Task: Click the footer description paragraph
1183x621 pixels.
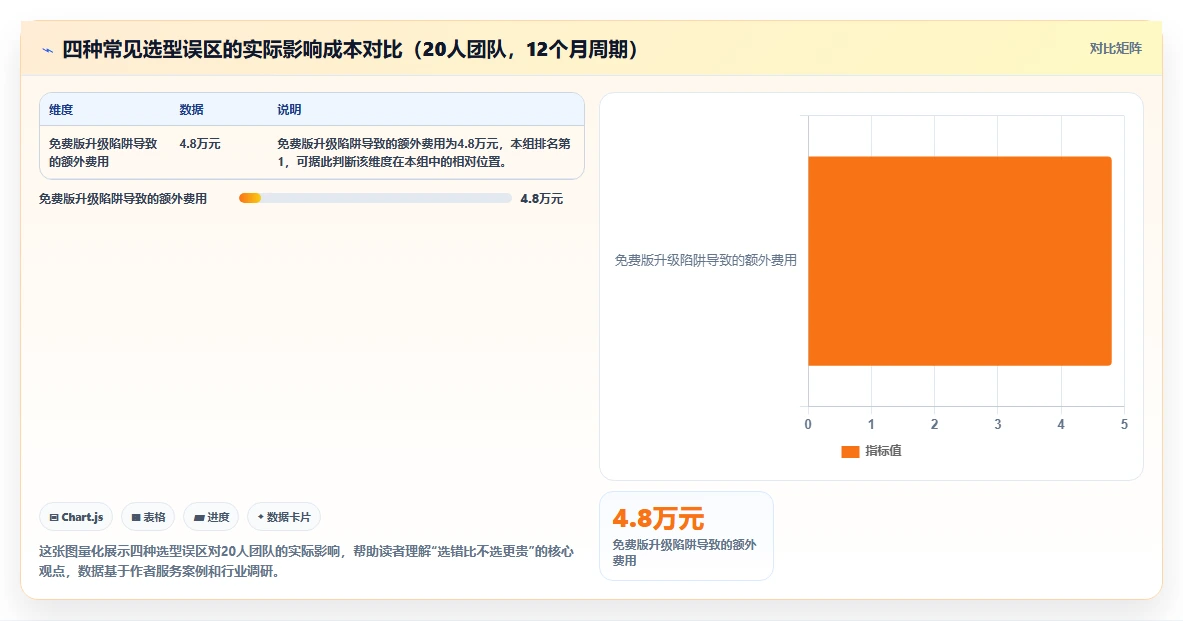Action: click(x=306, y=561)
